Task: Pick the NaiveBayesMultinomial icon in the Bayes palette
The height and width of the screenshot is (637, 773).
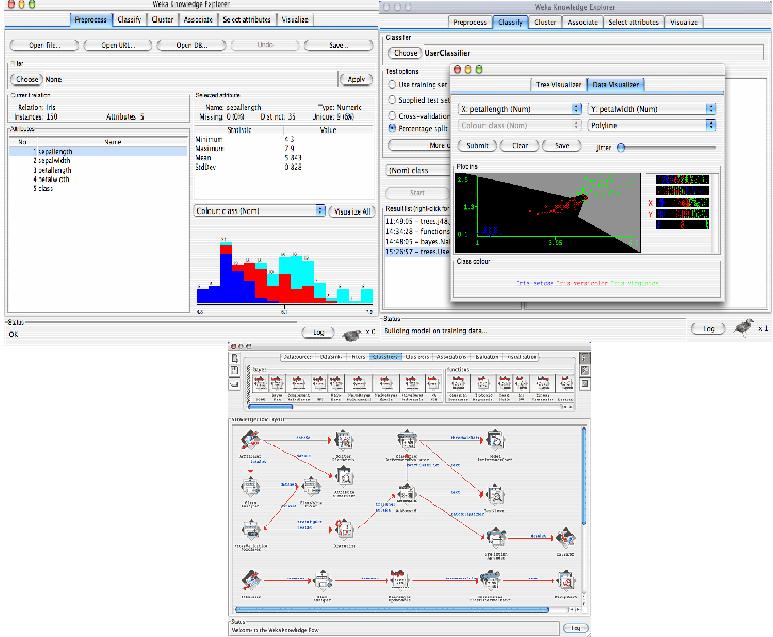Action: click(359, 384)
